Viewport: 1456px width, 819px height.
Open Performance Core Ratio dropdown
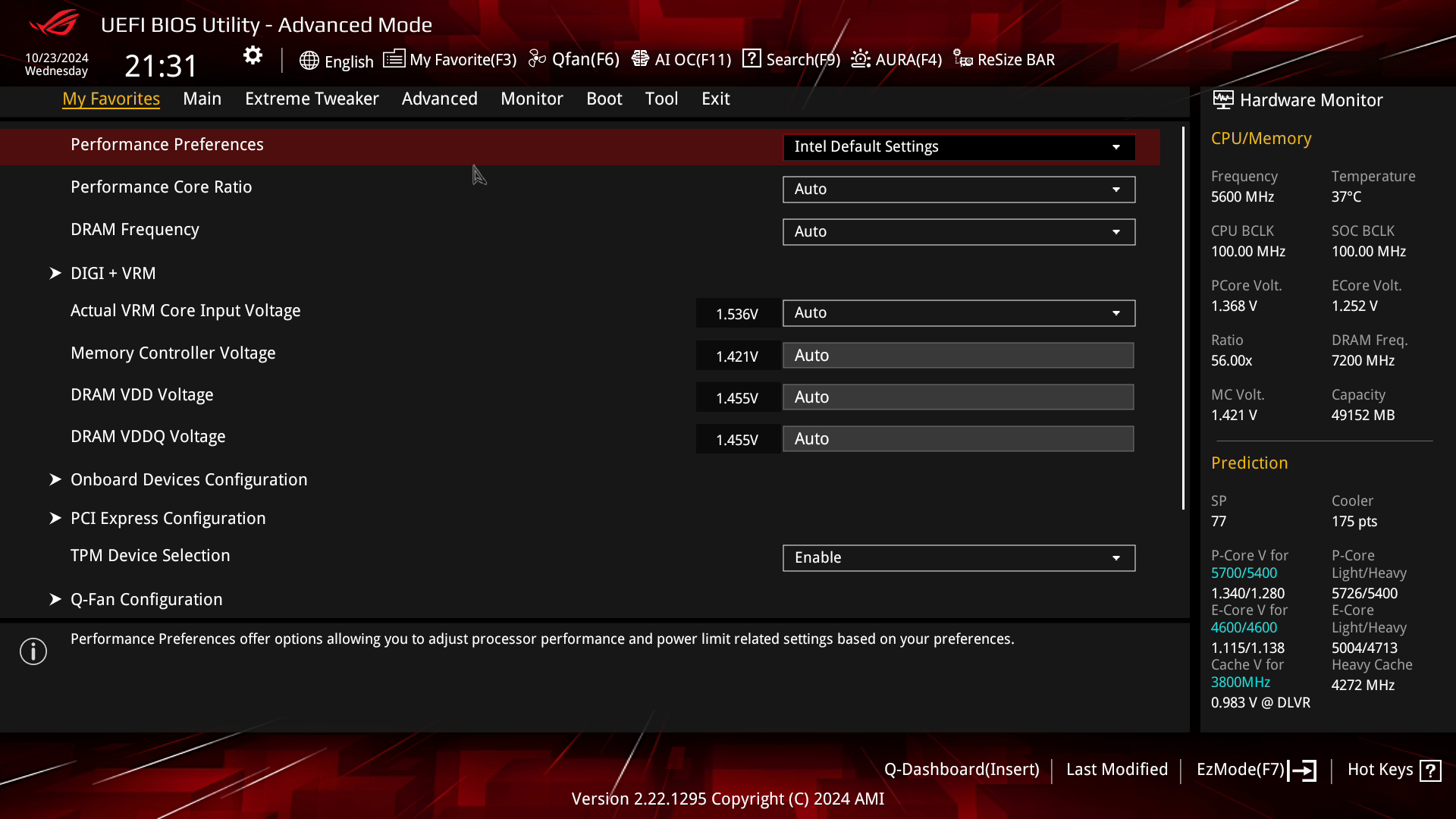(959, 189)
